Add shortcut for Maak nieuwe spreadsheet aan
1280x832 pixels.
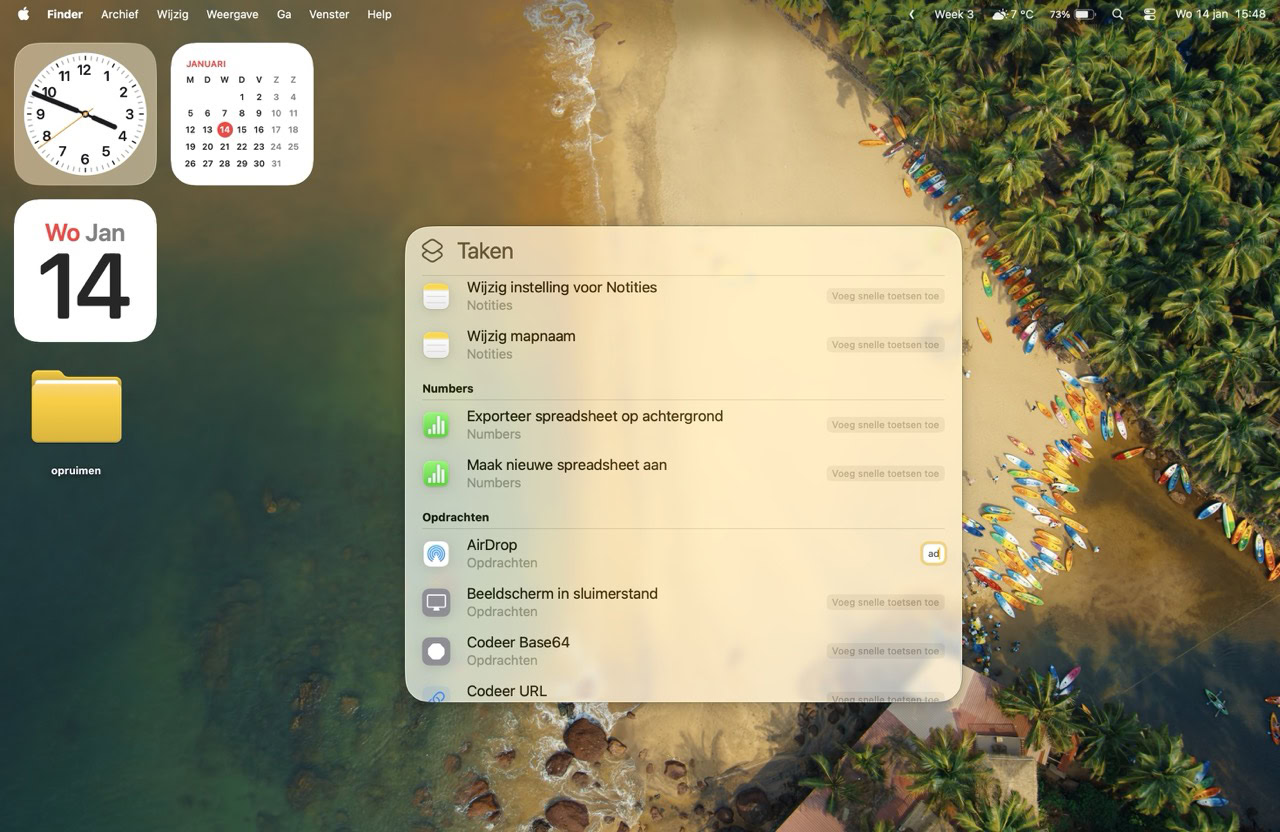coord(885,474)
